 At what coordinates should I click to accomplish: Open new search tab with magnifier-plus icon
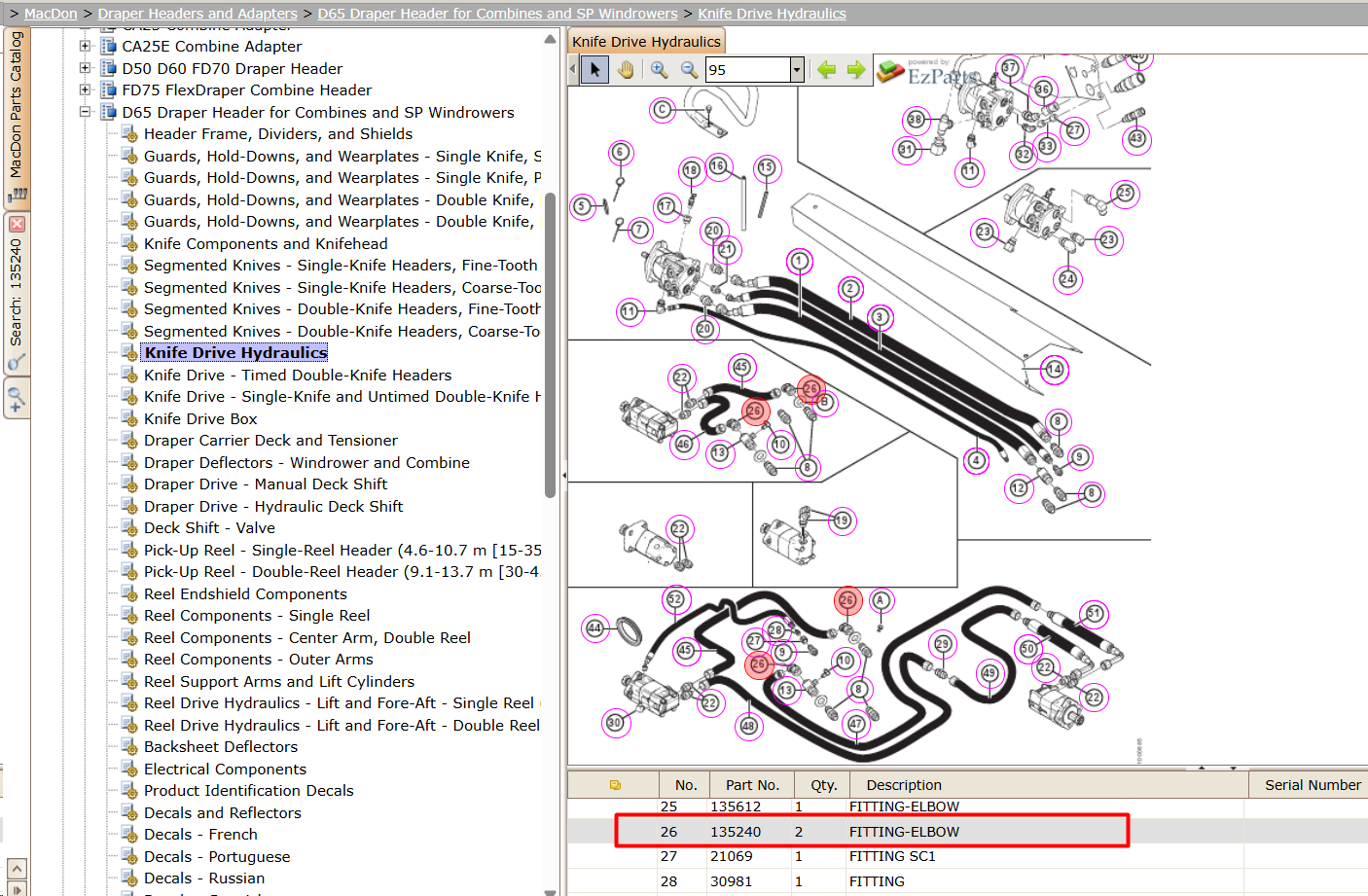(17, 399)
